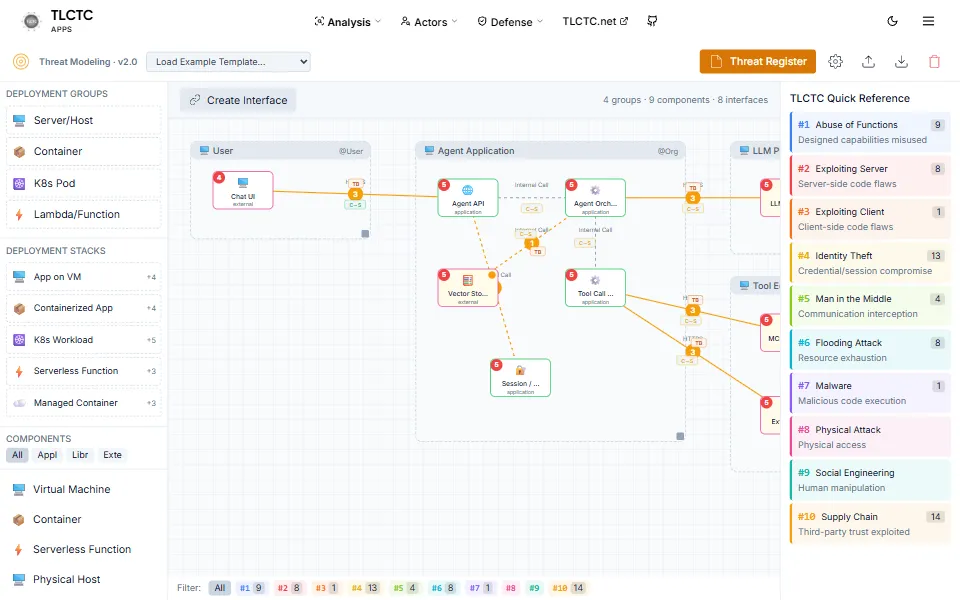The image size is (960, 600).
Task: Open #2 Exploiting Server reference
Action: tap(870, 176)
